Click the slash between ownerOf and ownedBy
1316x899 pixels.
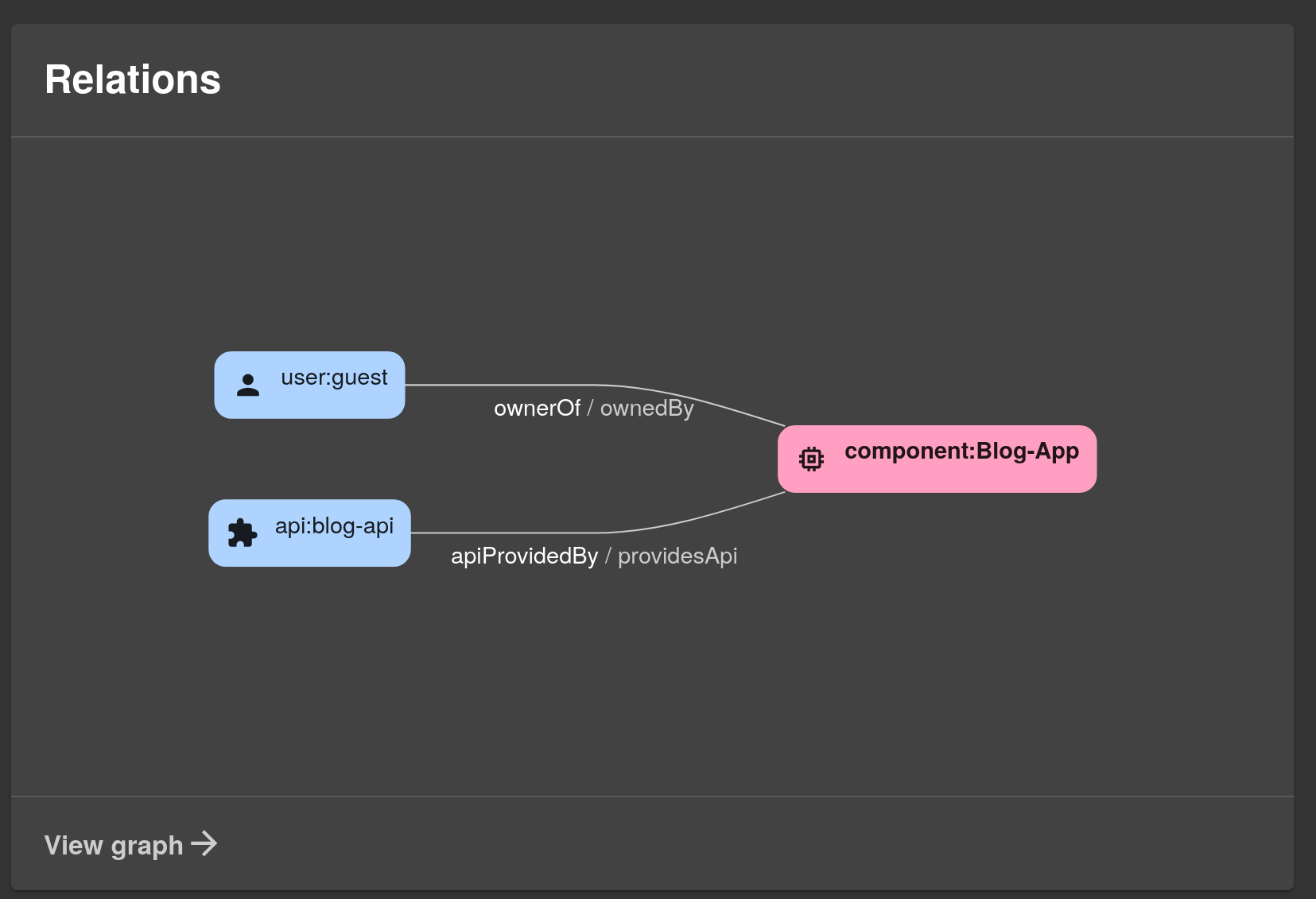[590, 409]
